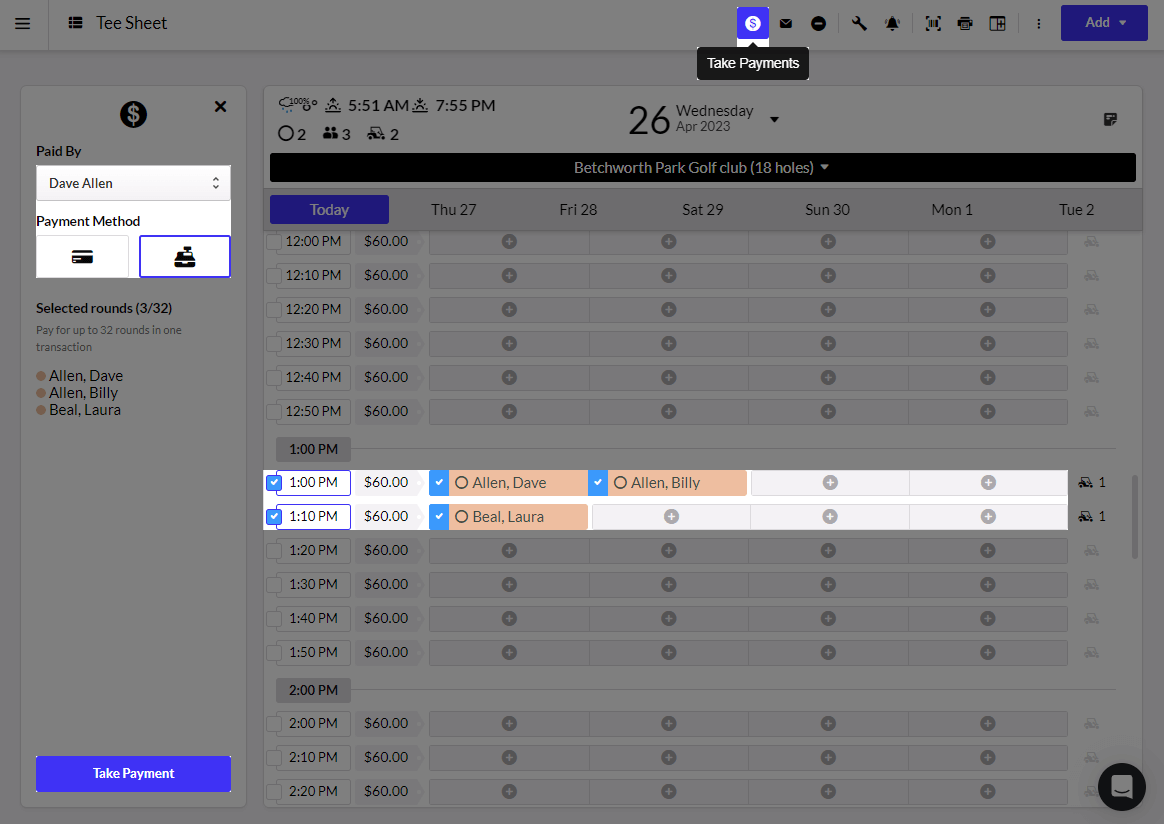This screenshot has height=824, width=1164.
Task: Click Beal, Laura in selected rounds list
Action: click(85, 410)
